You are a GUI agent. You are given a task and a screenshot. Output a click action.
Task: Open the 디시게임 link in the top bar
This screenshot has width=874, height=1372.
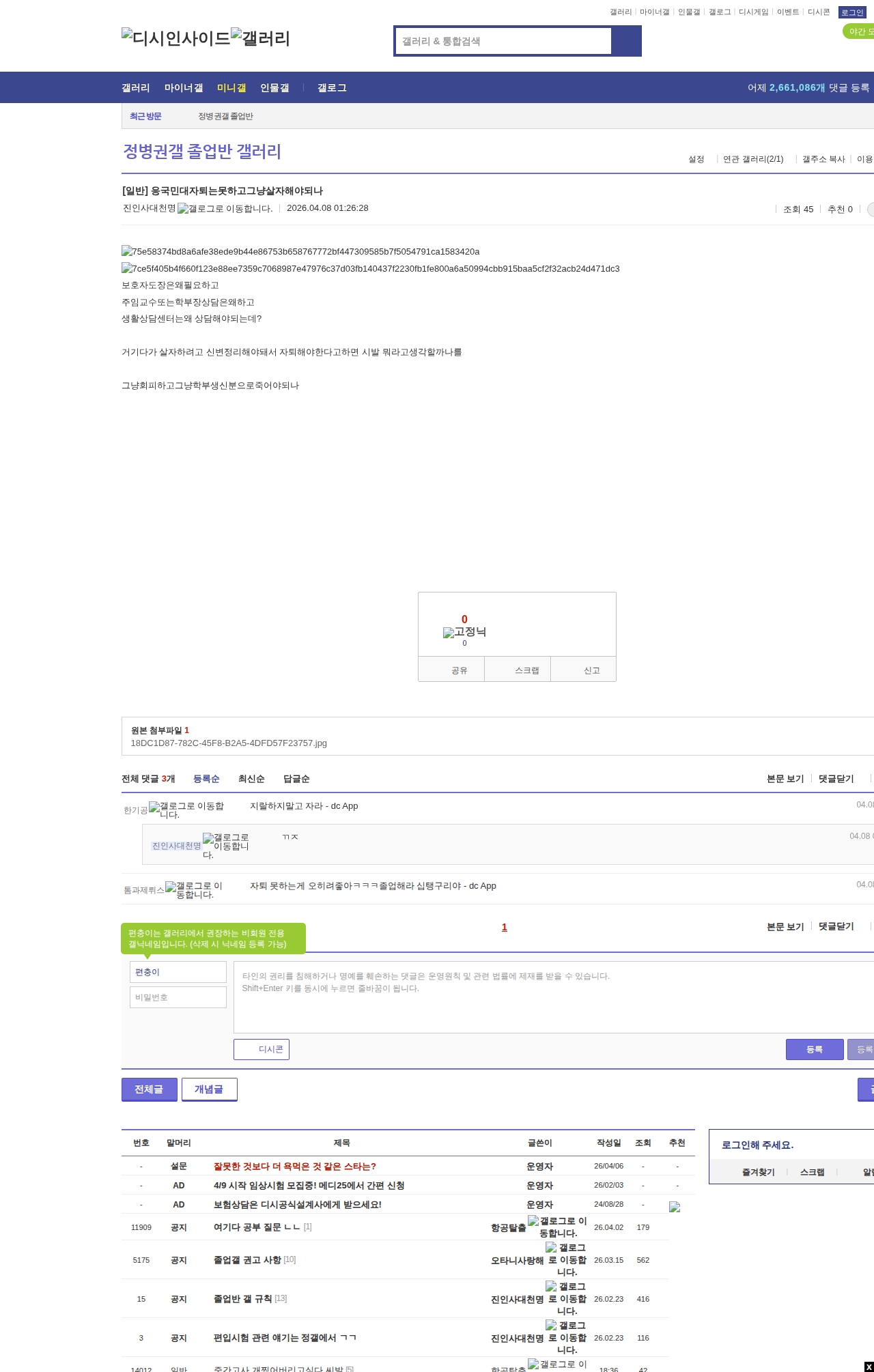(x=754, y=12)
